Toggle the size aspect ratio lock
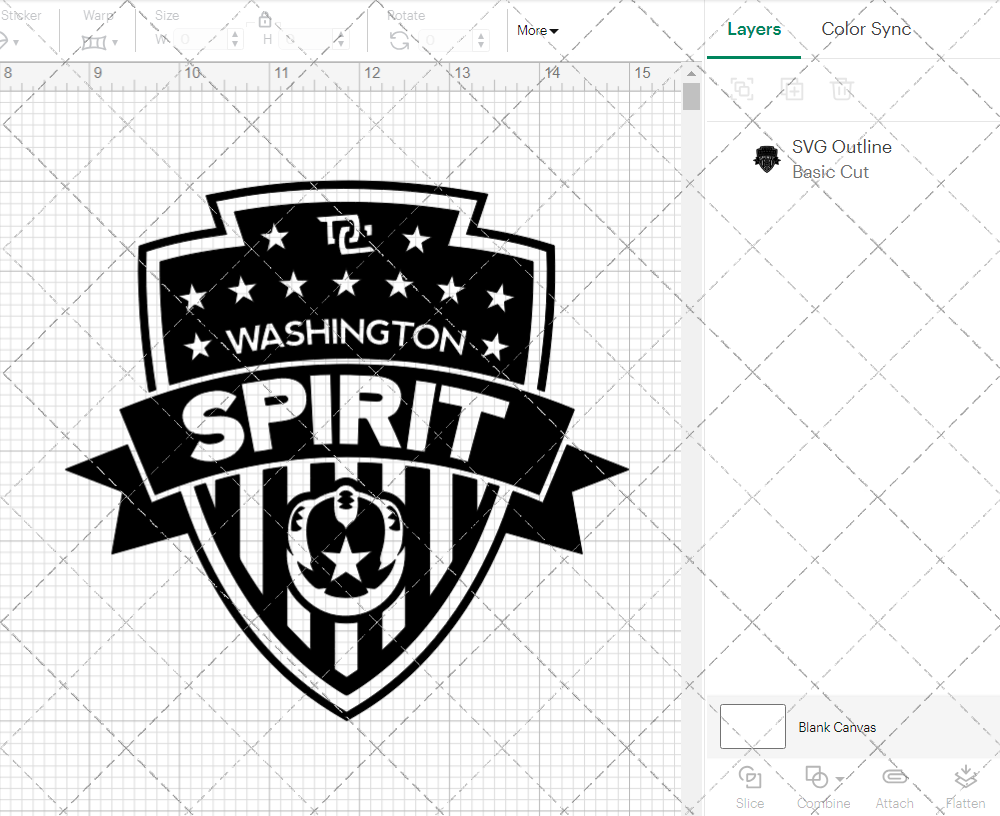Screen dimensions: 1000x816 tap(265, 19)
